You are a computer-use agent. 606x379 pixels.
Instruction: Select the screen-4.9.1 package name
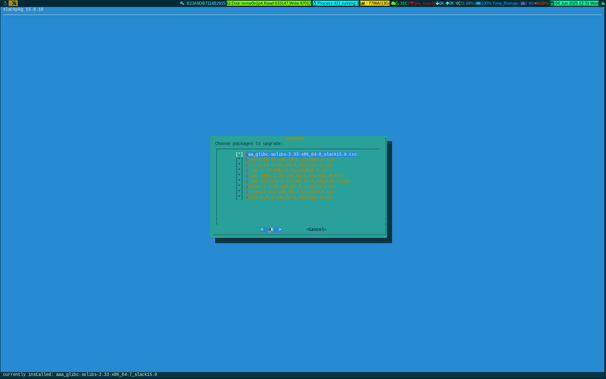click(289, 192)
